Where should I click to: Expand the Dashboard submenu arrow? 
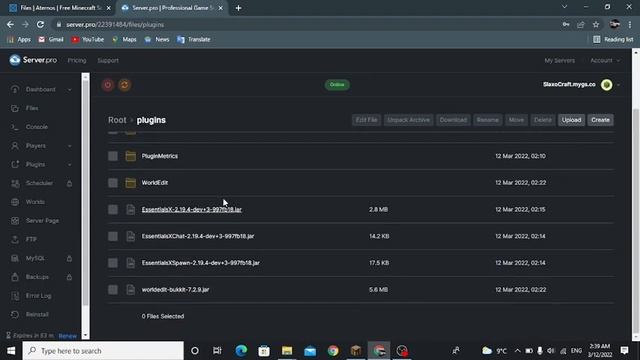coord(69,89)
